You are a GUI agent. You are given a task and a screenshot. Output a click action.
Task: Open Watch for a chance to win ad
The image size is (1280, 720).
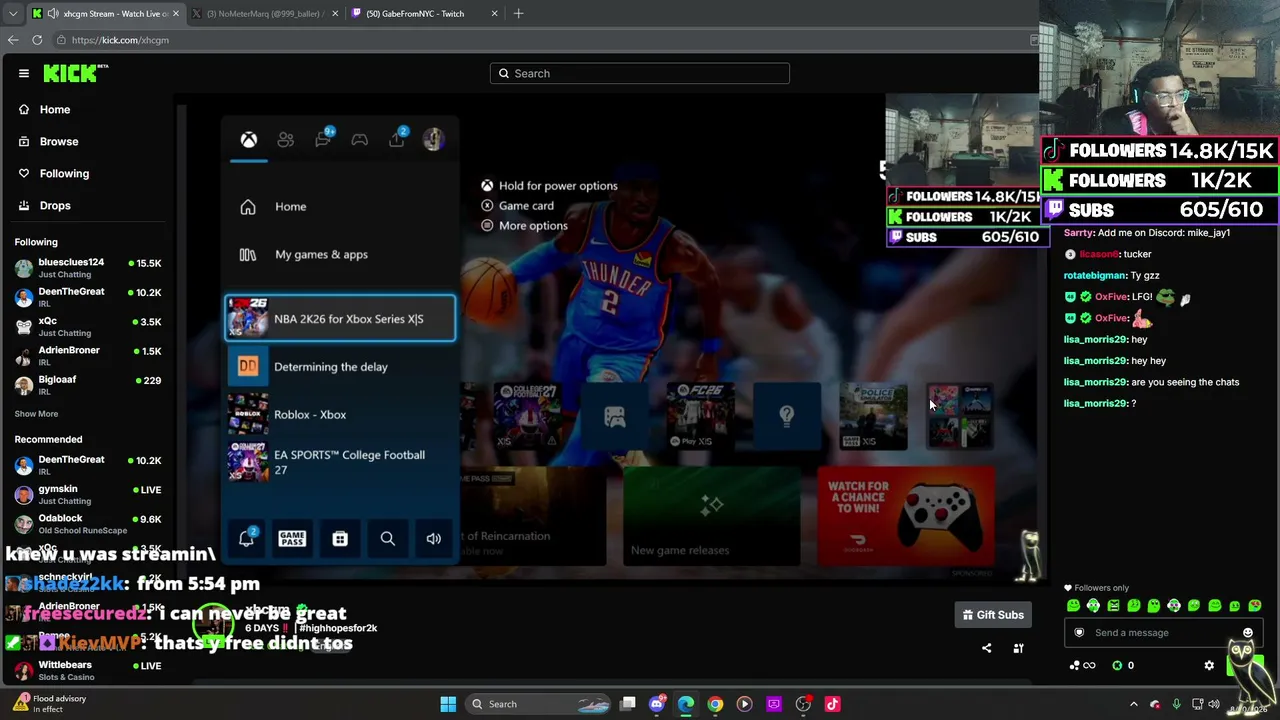[x=906, y=516]
